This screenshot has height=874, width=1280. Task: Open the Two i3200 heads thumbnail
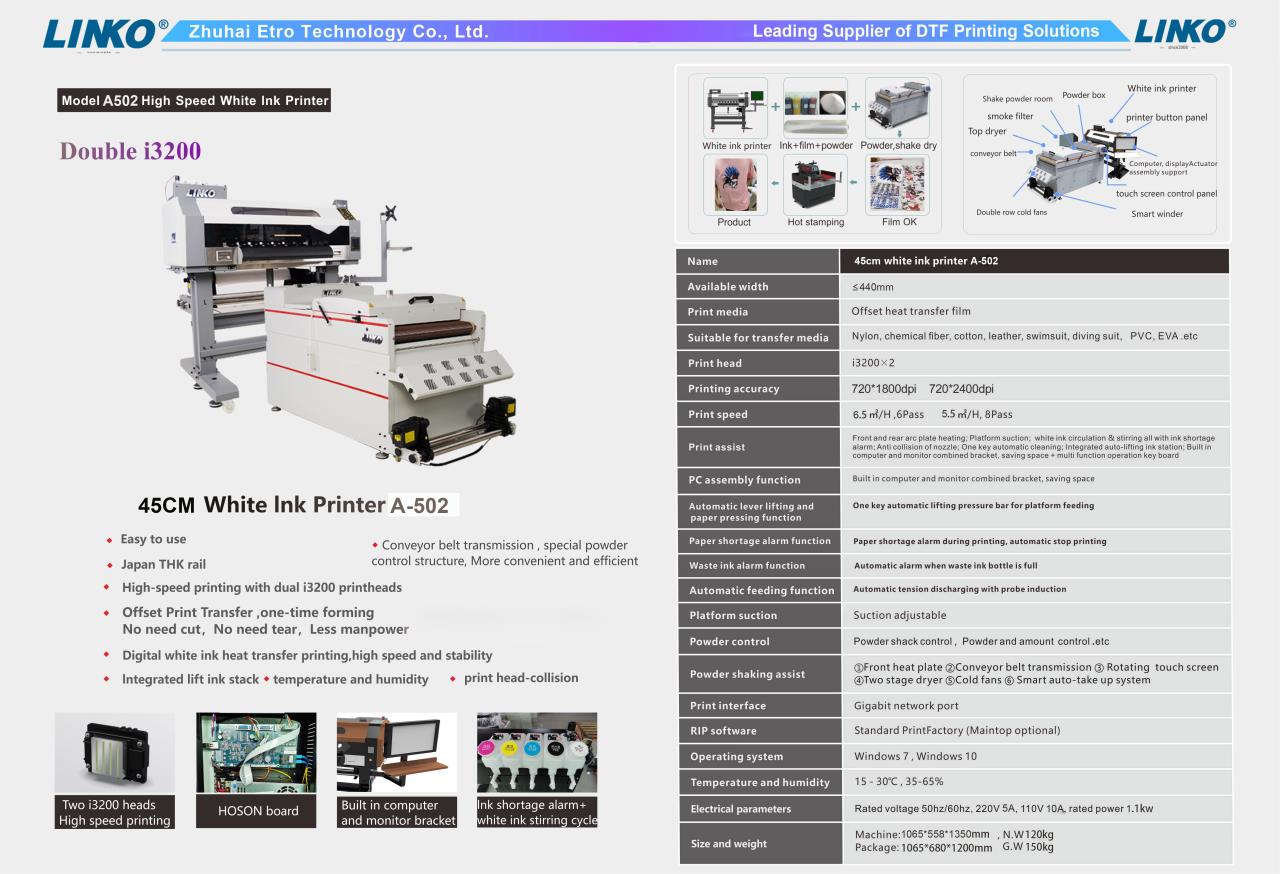[x=114, y=754]
